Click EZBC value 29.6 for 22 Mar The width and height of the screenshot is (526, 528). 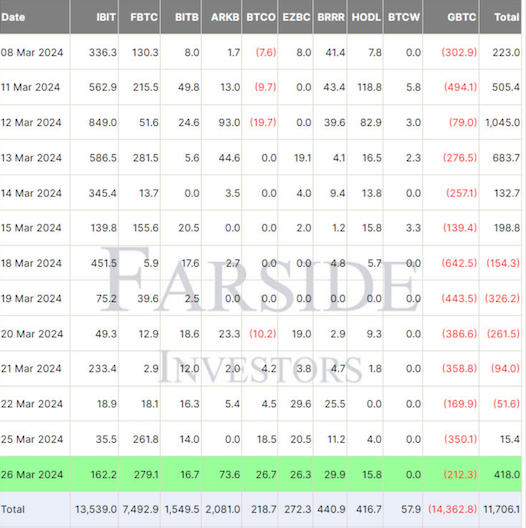pos(301,404)
